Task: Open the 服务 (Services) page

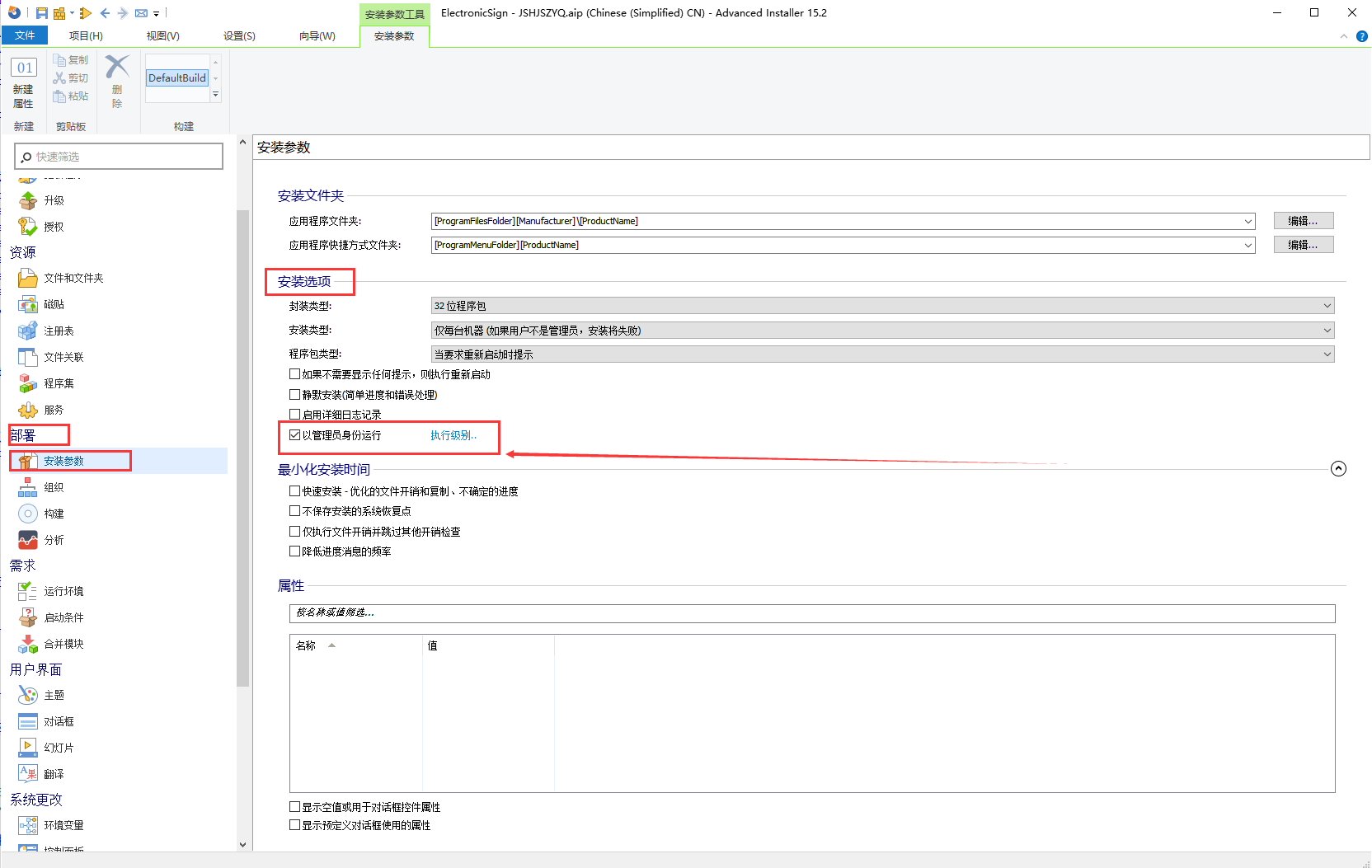Action: click(54, 410)
